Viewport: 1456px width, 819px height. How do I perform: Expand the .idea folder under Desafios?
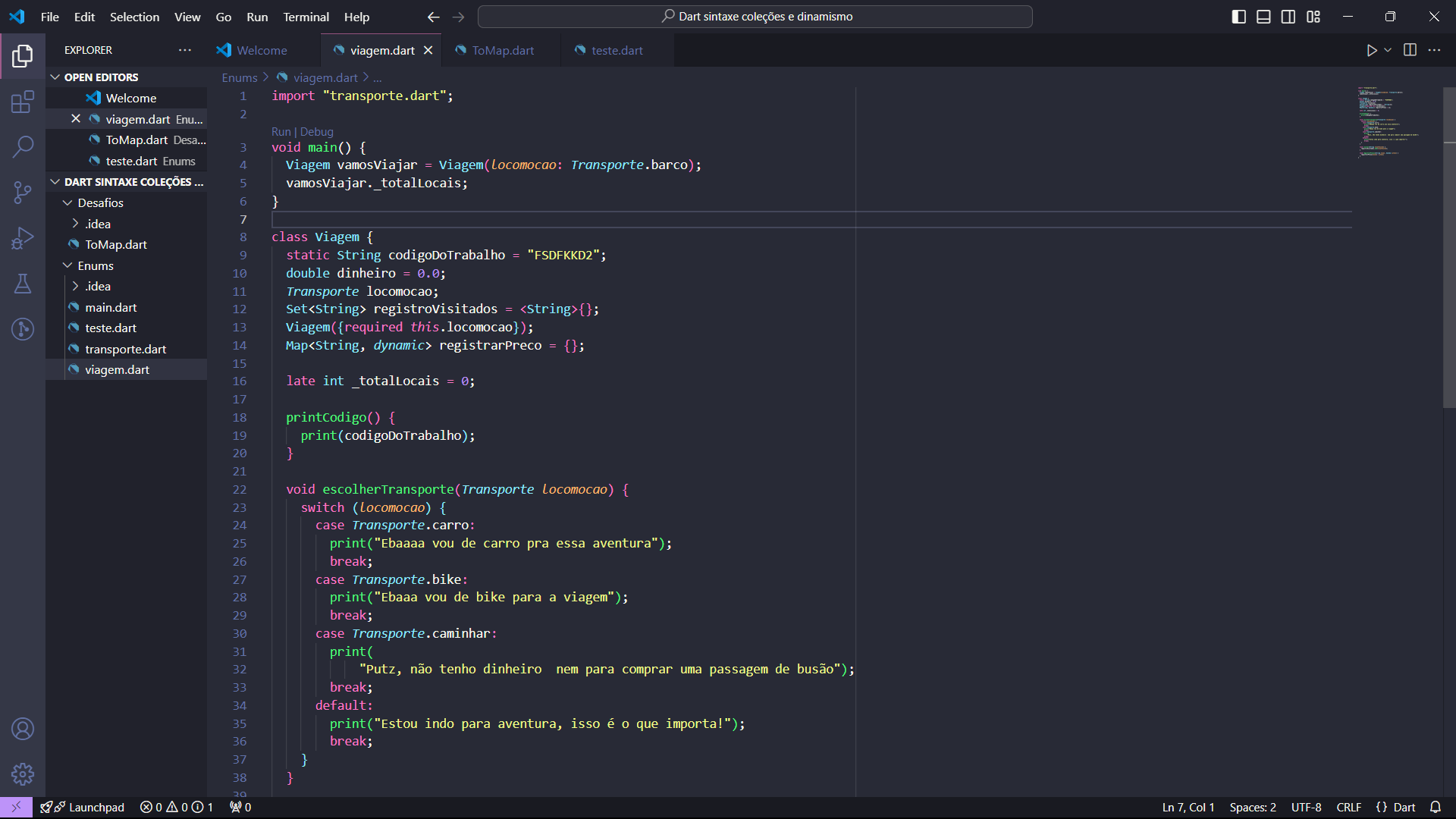[98, 224]
